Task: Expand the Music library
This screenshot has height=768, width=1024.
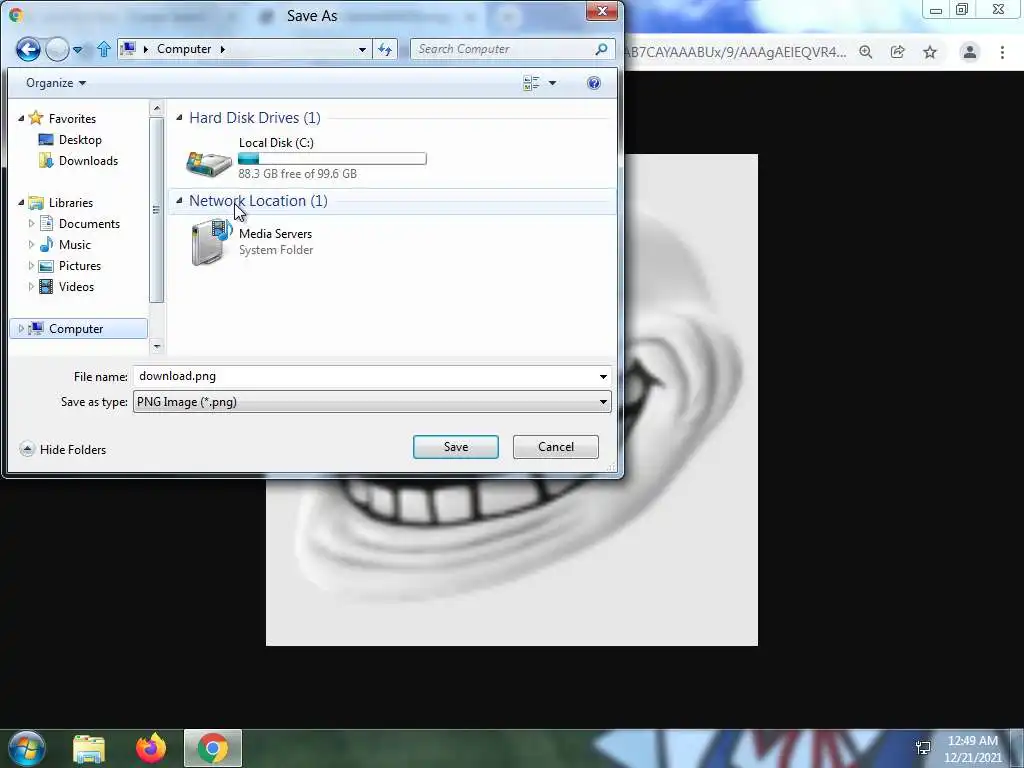Action: pos(31,244)
